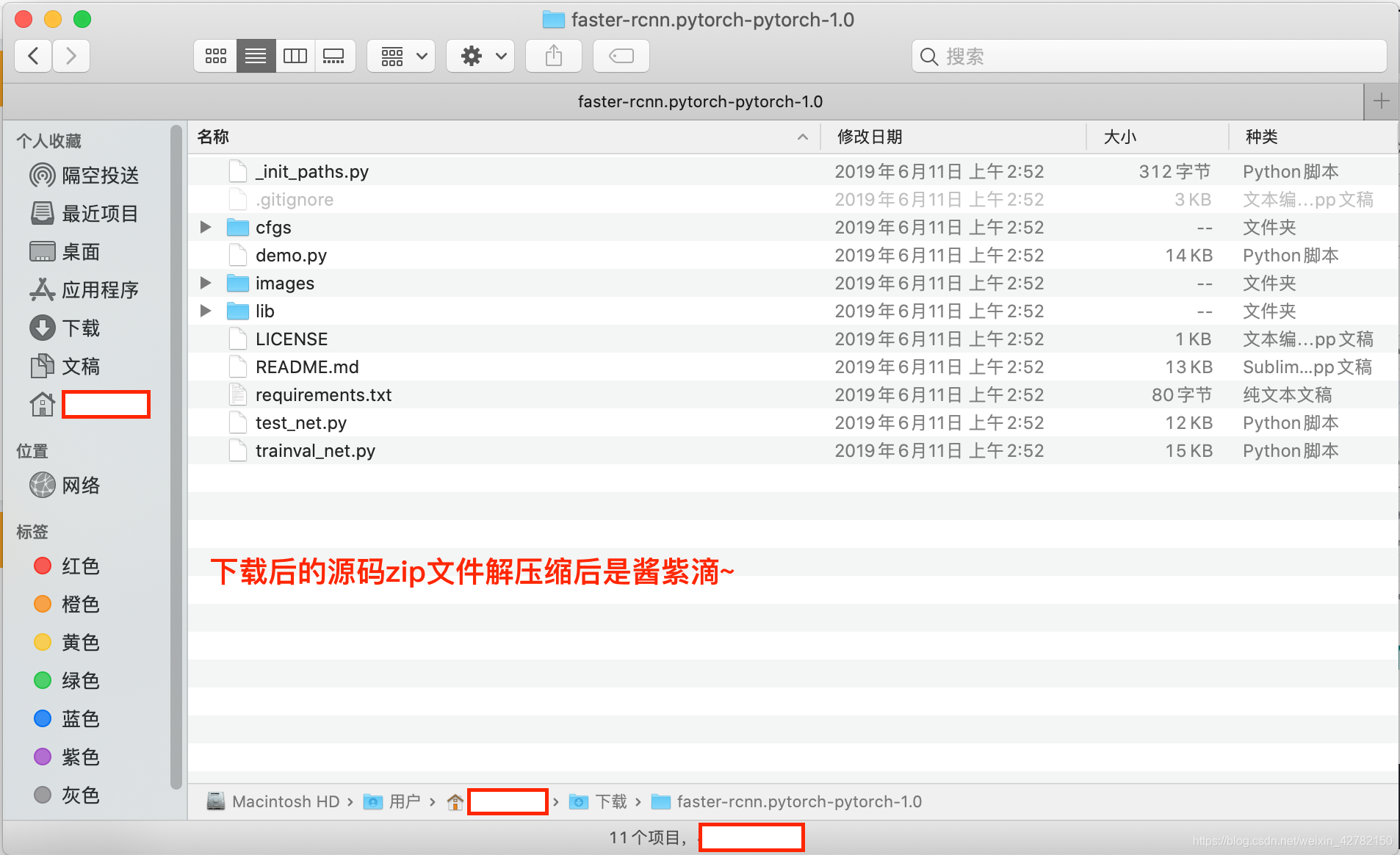Open home folder icon in sidebar

tap(43, 404)
